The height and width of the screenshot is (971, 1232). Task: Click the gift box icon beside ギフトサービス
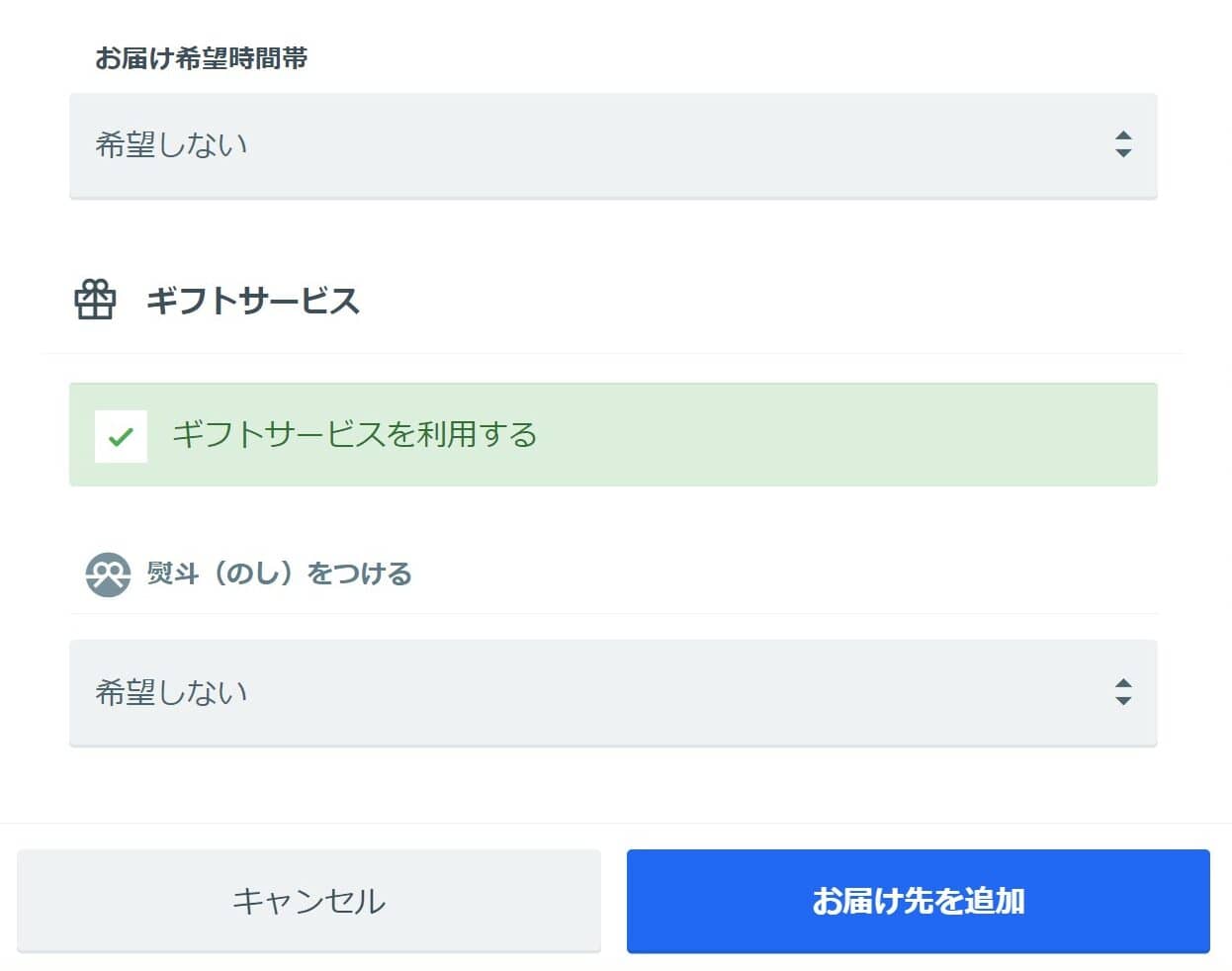pos(95,300)
